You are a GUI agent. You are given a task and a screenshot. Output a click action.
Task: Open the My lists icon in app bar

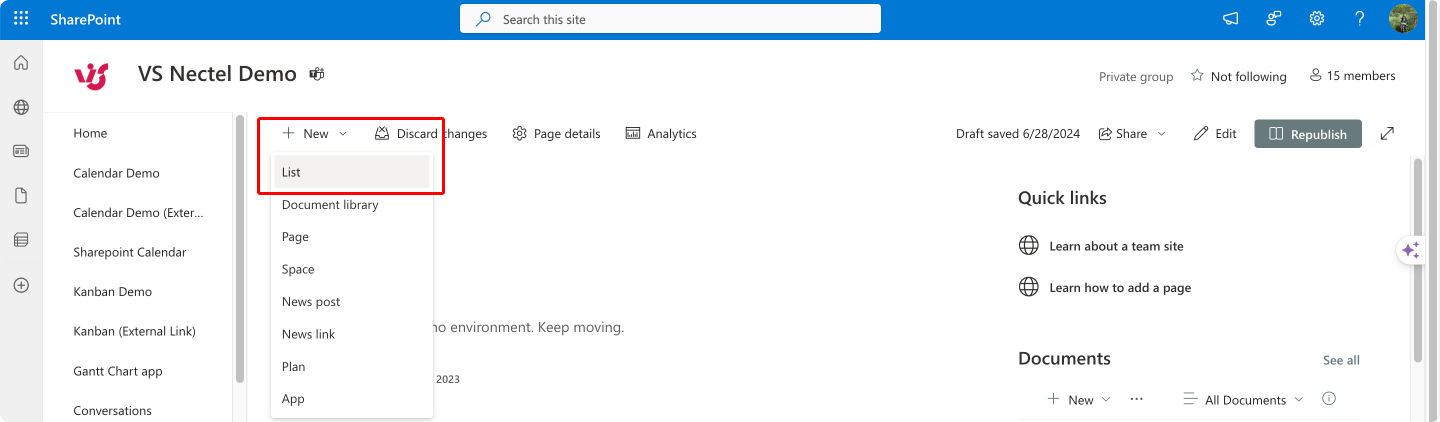pos(21,240)
